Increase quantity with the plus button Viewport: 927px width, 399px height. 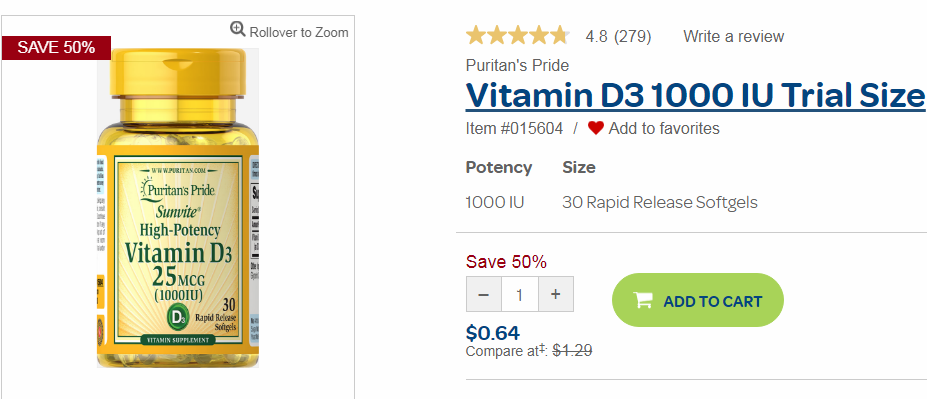(556, 294)
